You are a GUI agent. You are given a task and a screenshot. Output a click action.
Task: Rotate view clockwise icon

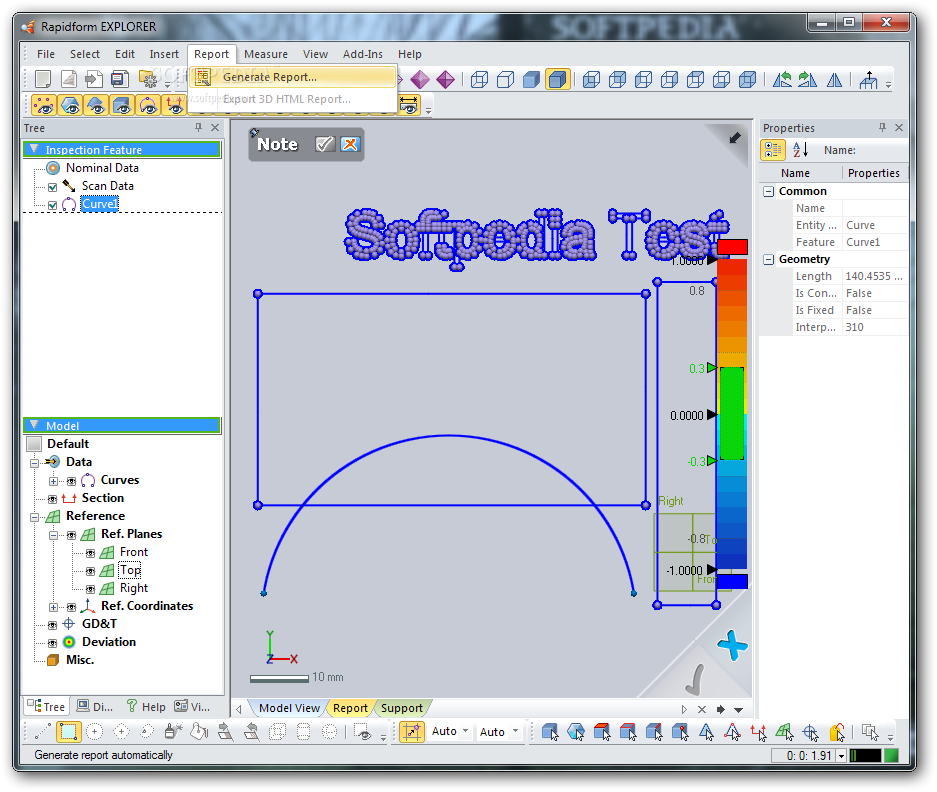(x=808, y=79)
